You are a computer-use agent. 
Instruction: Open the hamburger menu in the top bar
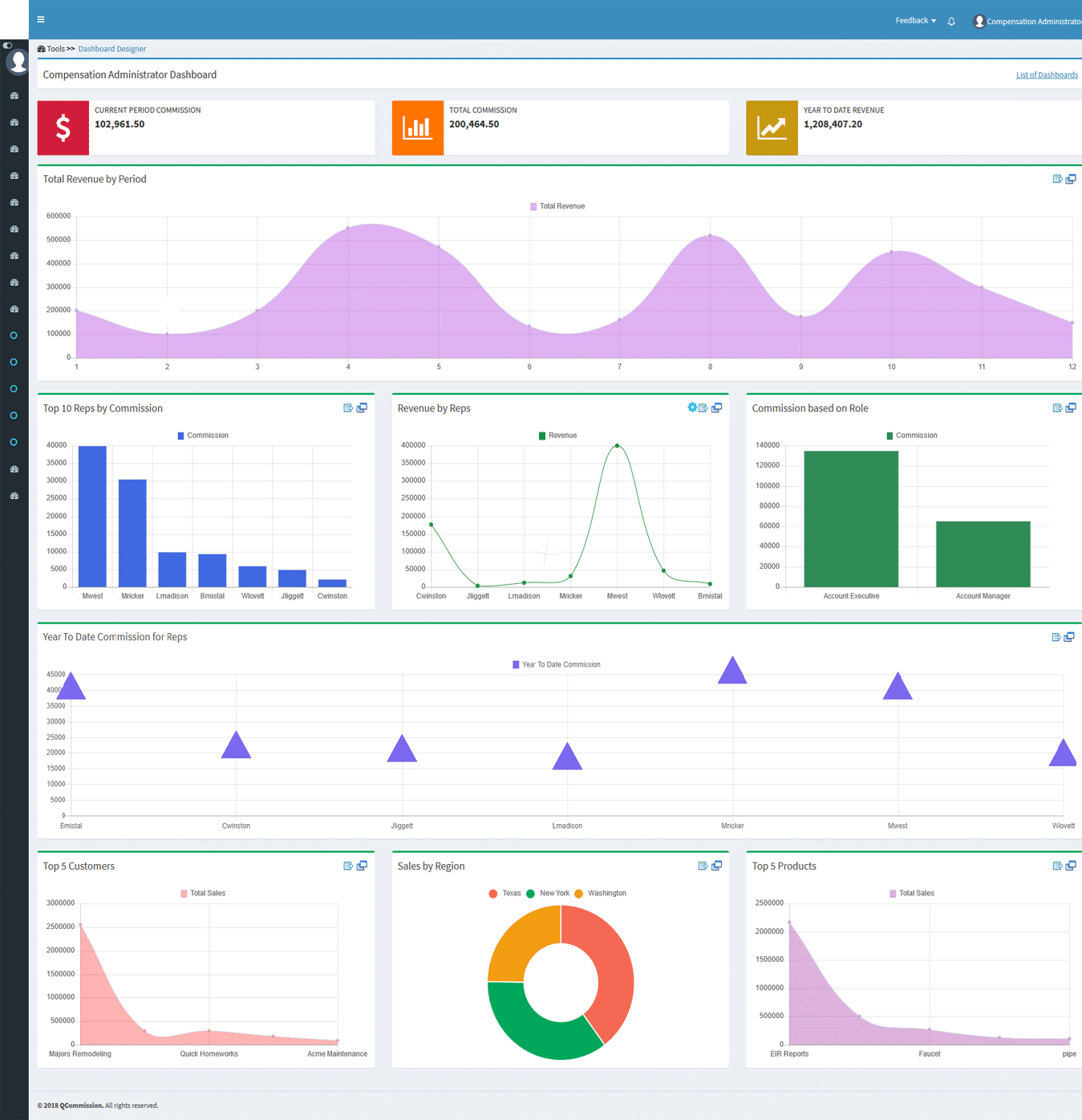(41, 19)
